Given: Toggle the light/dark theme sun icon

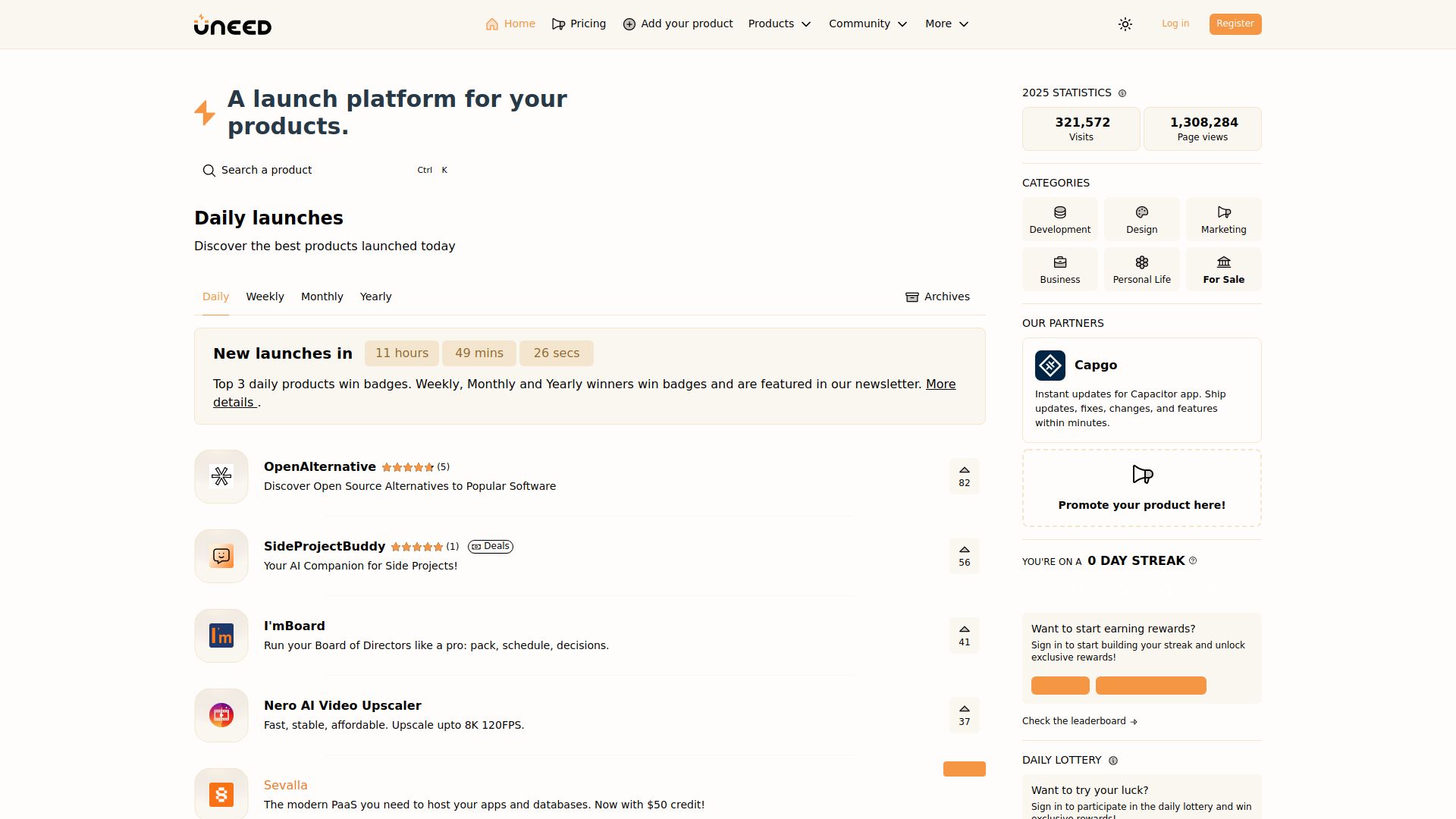Looking at the screenshot, I should [x=1125, y=24].
